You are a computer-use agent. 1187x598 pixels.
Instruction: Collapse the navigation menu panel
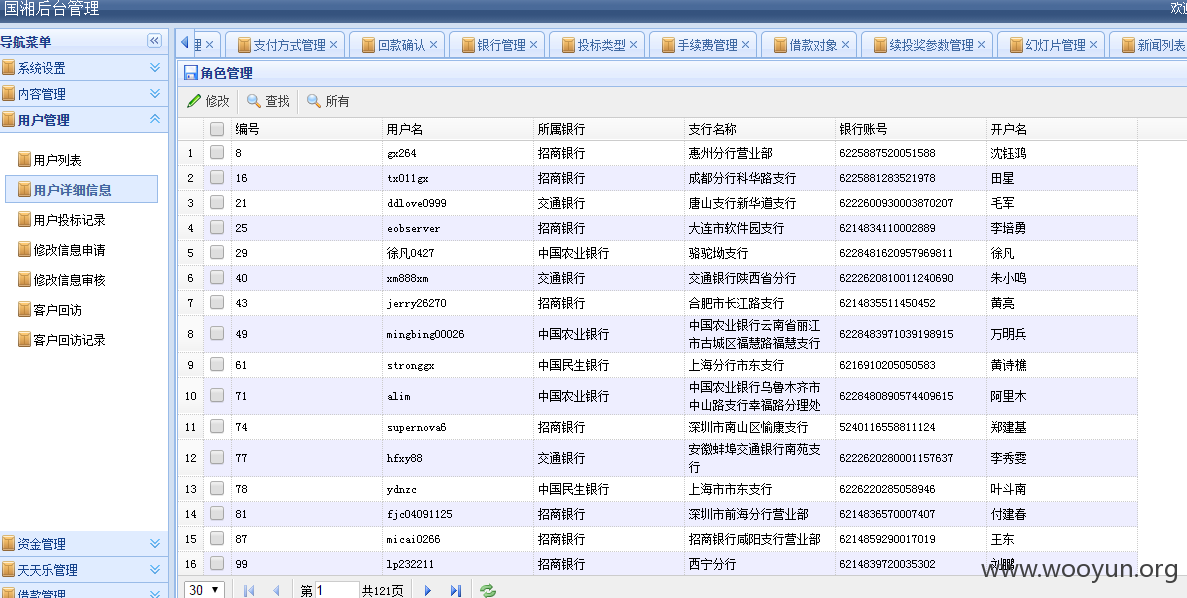[x=154, y=41]
